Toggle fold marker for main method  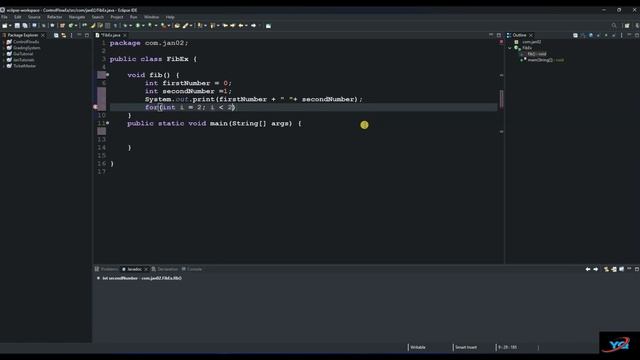(x=108, y=123)
